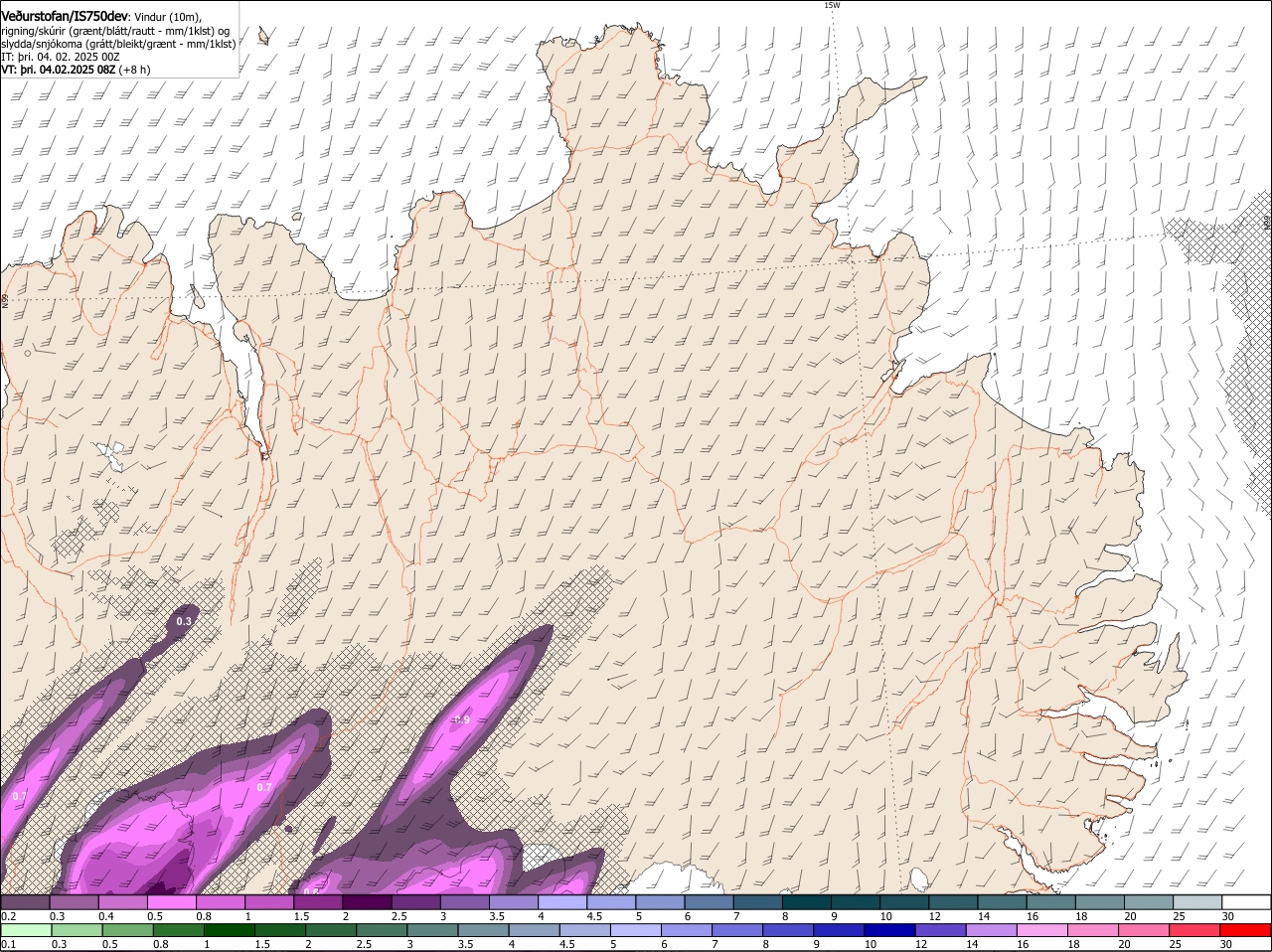This screenshot has width=1272, height=952.
Task: Click the 8–9 blue swatch in rain legend
Action: point(789,931)
